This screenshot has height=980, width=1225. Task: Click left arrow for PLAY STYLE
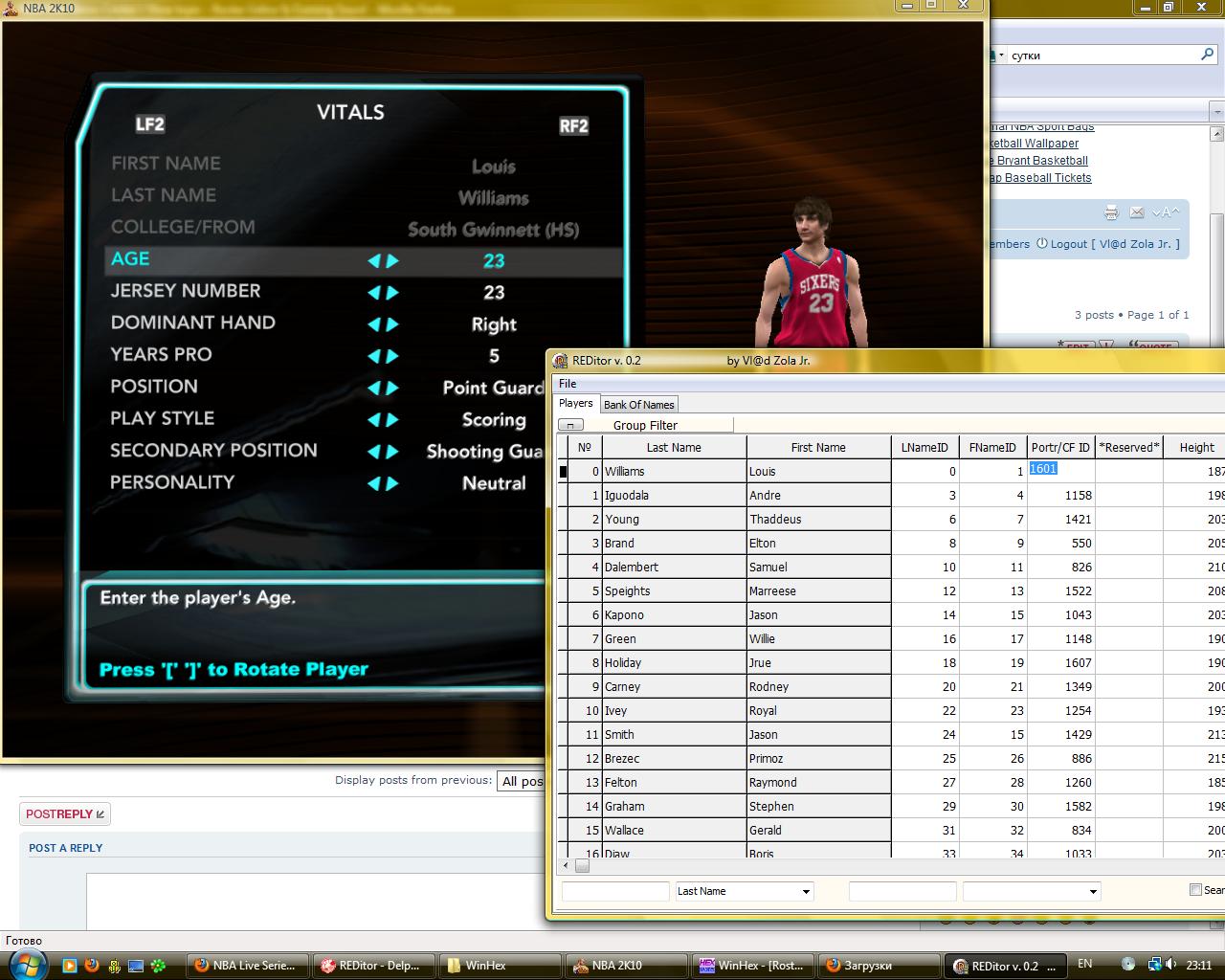(x=374, y=419)
